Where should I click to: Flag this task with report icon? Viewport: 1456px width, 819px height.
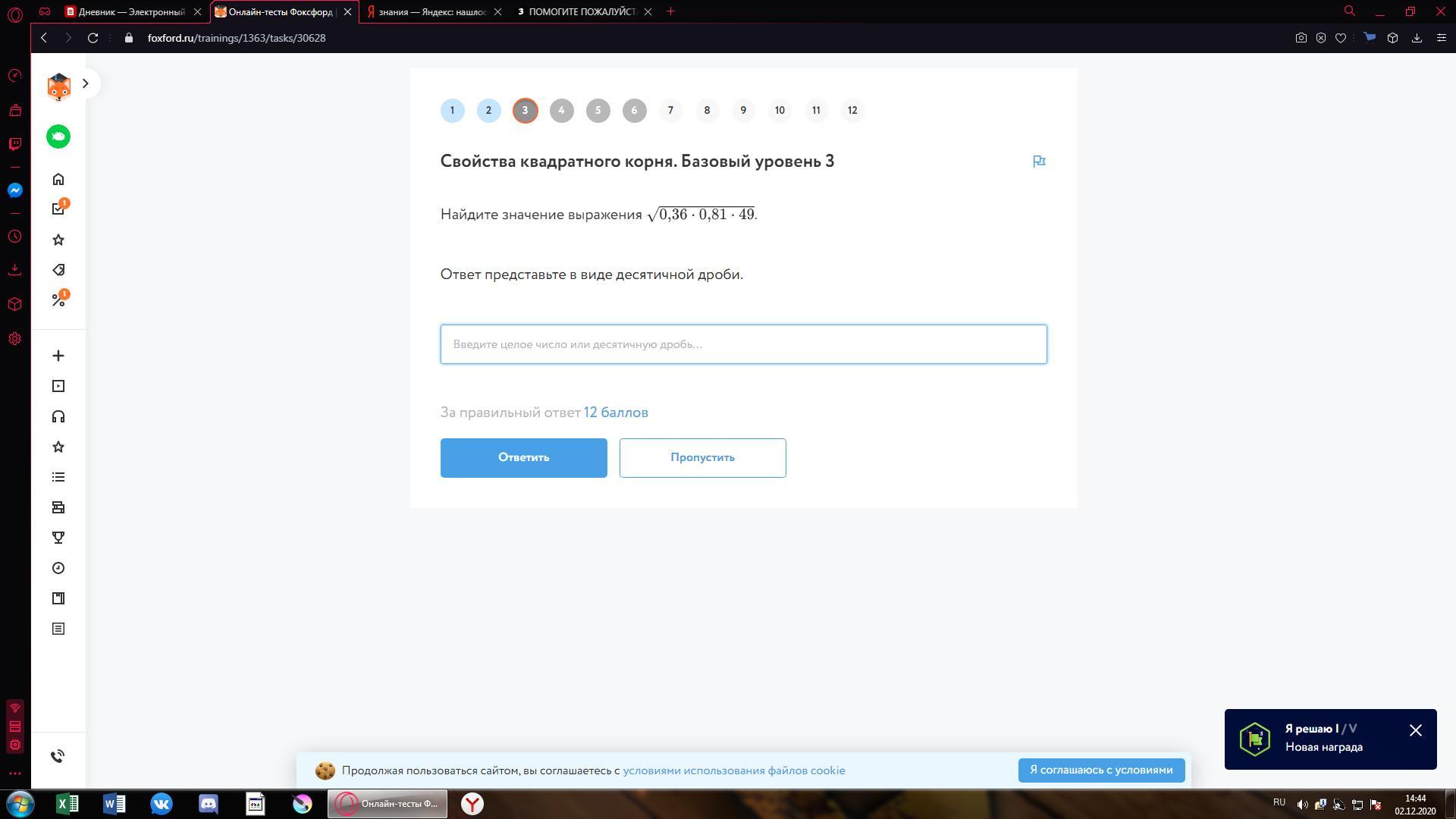pyautogui.click(x=1039, y=162)
